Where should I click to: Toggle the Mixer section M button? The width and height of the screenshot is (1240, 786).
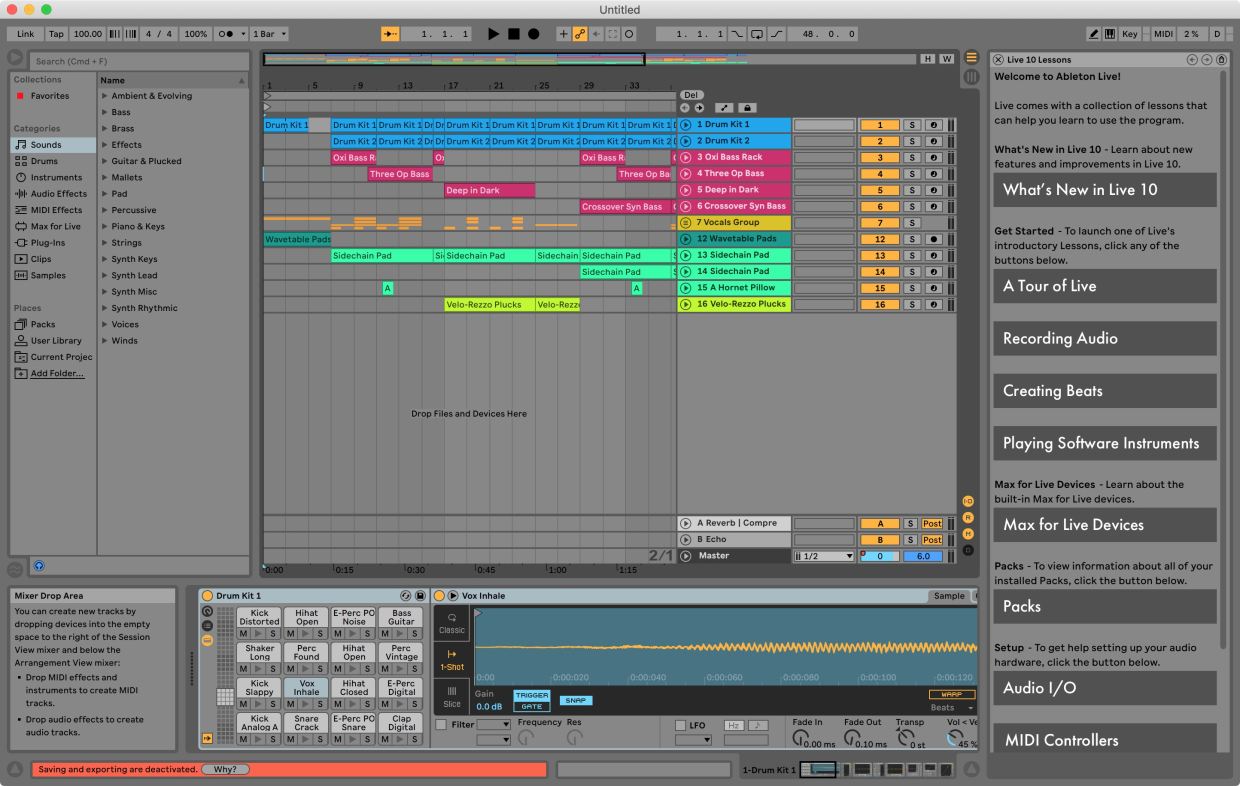tap(968, 533)
